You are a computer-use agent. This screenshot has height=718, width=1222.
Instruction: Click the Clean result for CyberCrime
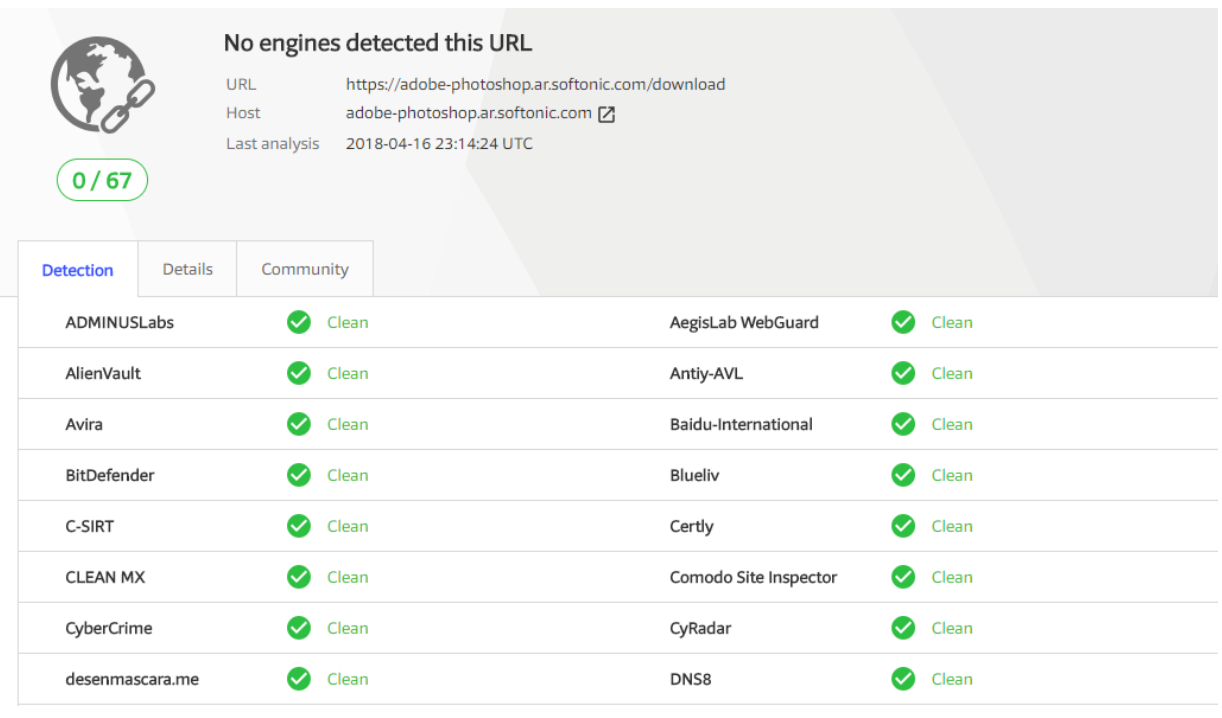click(348, 628)
